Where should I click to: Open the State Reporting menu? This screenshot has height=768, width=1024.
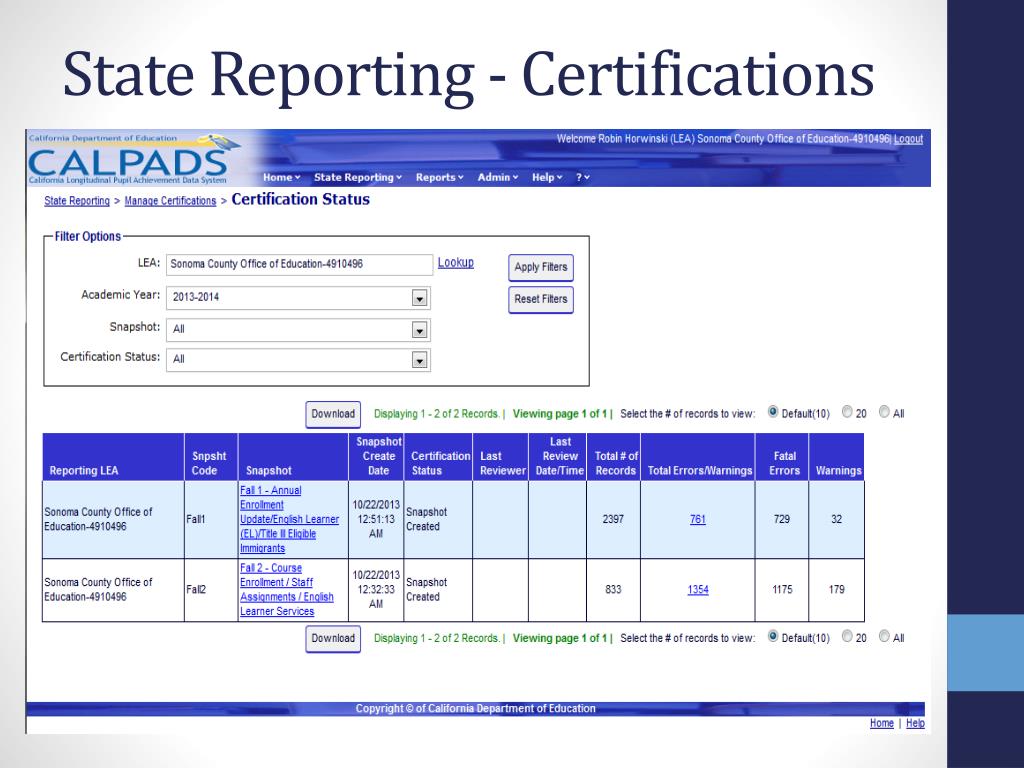click(358, 177)
